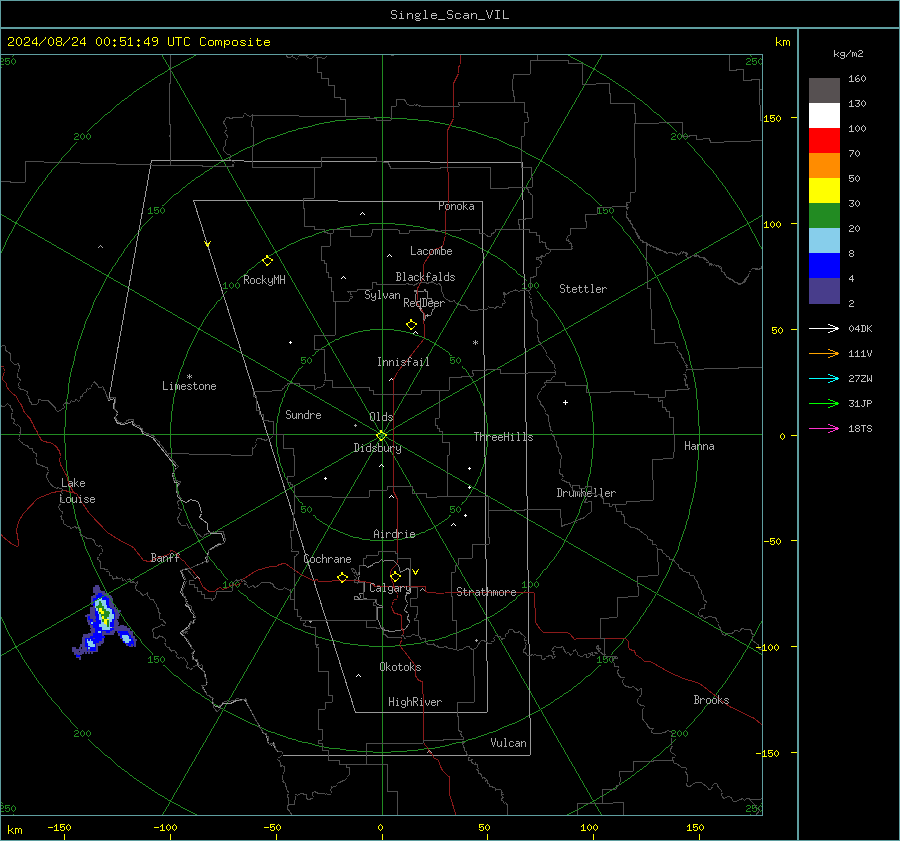Click the white 130 kg/m2 legend swatch

pyautogui.click(x=824, y=116)
